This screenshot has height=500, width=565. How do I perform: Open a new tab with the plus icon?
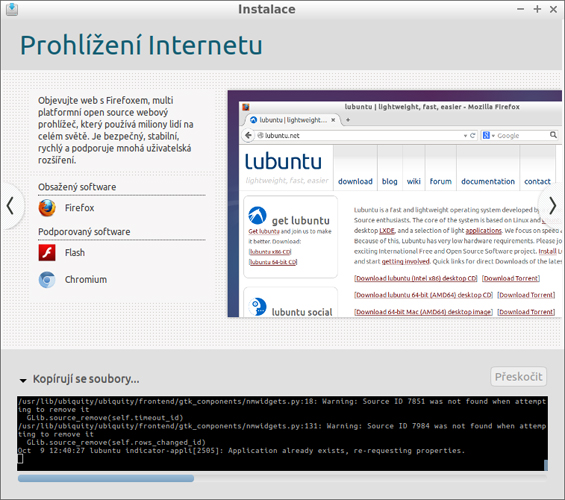pyautogui.click(x=348, y=120)
